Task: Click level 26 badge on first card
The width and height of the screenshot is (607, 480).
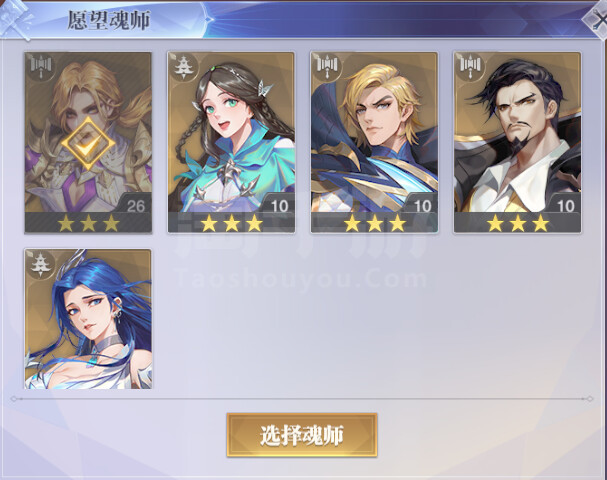Action: 135,206
